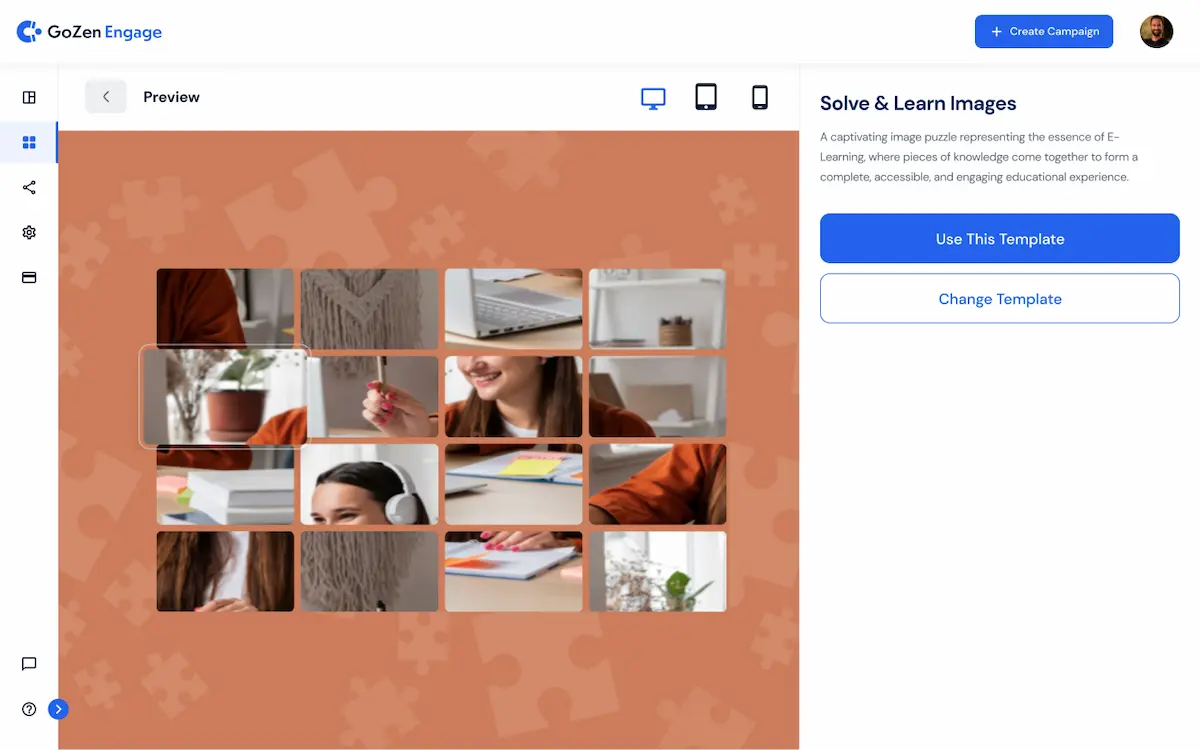Switch to mobile phone preview mode
This screenshot has width=1200, height=750.
[760, 97]
